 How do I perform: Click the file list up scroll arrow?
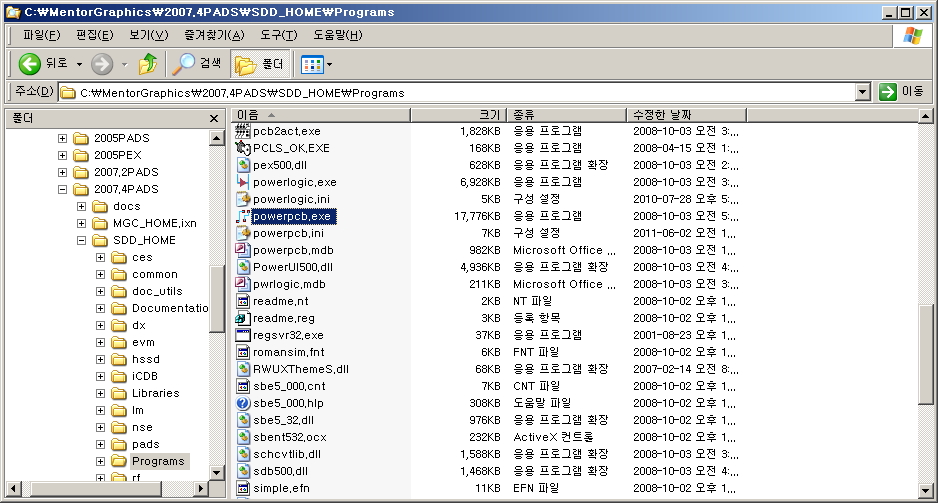point(925,116)
